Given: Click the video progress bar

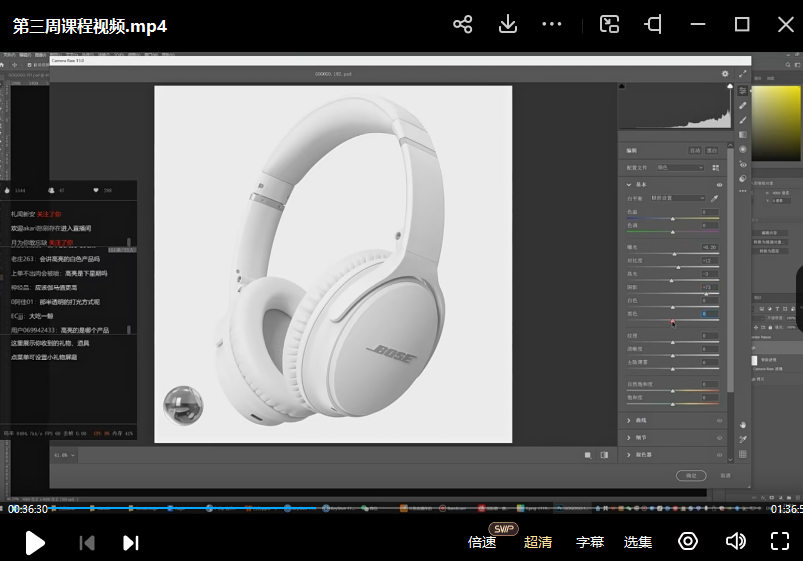Looking at the screenshot, I should pos(400,508).
